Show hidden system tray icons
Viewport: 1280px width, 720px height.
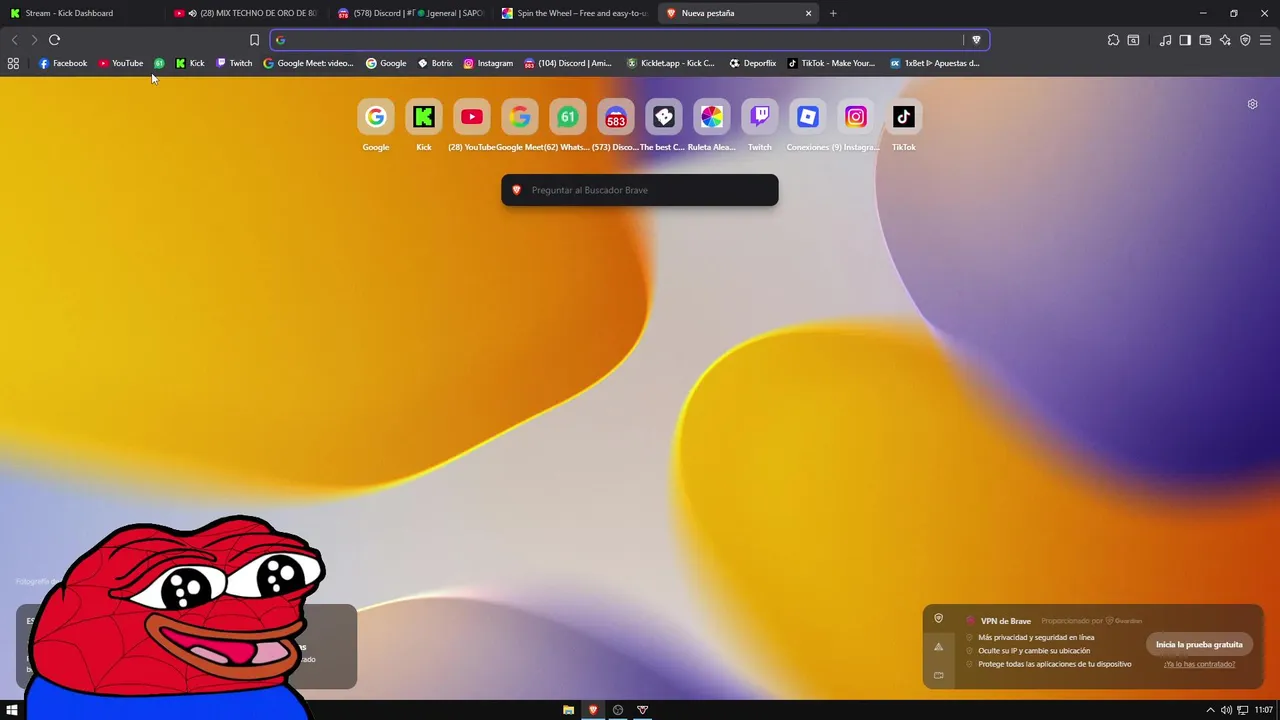(x=1210, y=710)
